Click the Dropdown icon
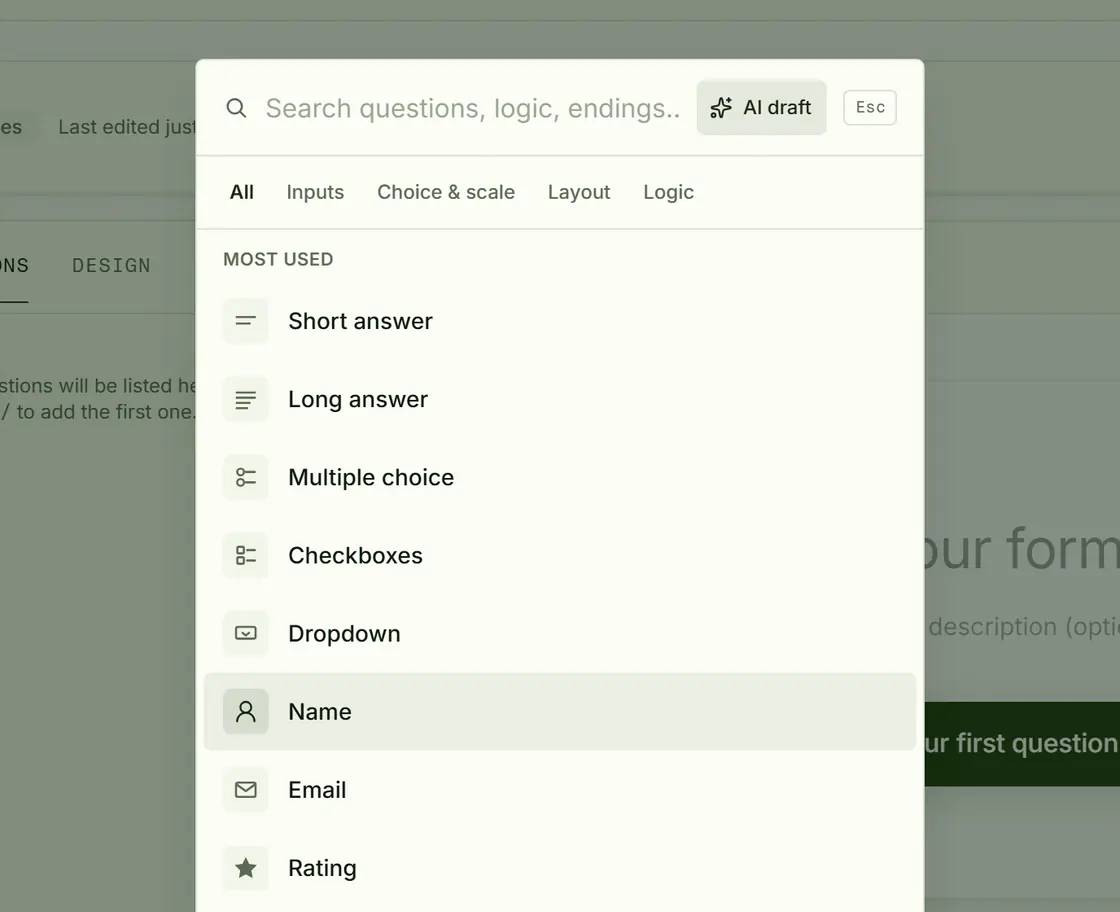The width and height of the screenshot is (1120, 912). pyautogui.click(x=246, y=633)
